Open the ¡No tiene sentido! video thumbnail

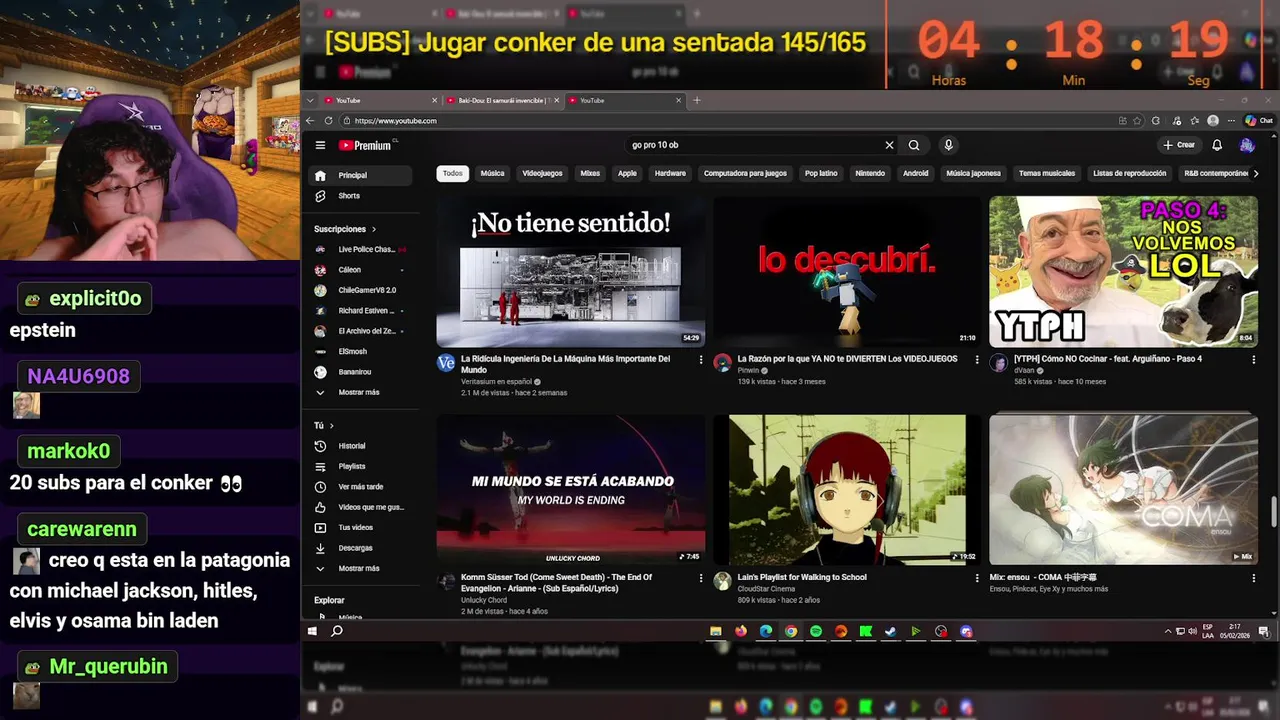[x=571, y=271]
